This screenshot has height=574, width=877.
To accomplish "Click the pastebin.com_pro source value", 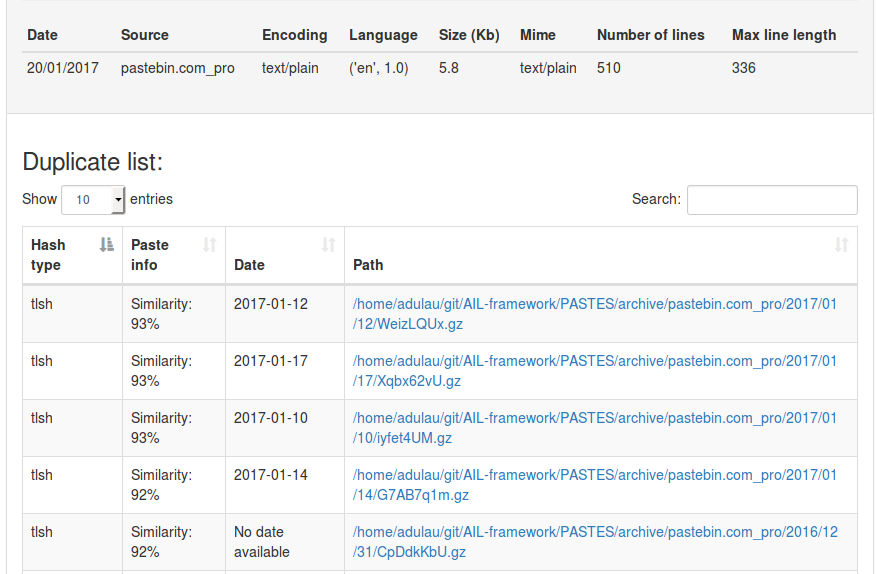I will click(x=178, y=68).
